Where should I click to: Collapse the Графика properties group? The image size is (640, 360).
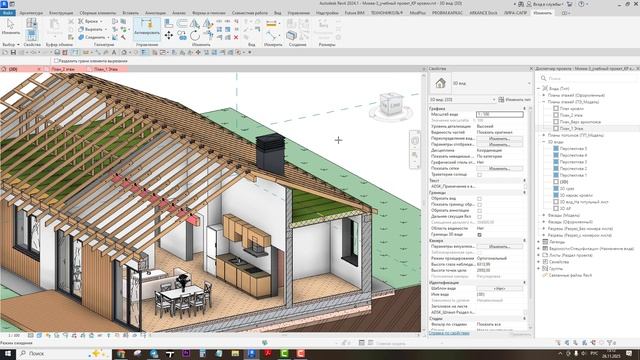coord(524,109)
